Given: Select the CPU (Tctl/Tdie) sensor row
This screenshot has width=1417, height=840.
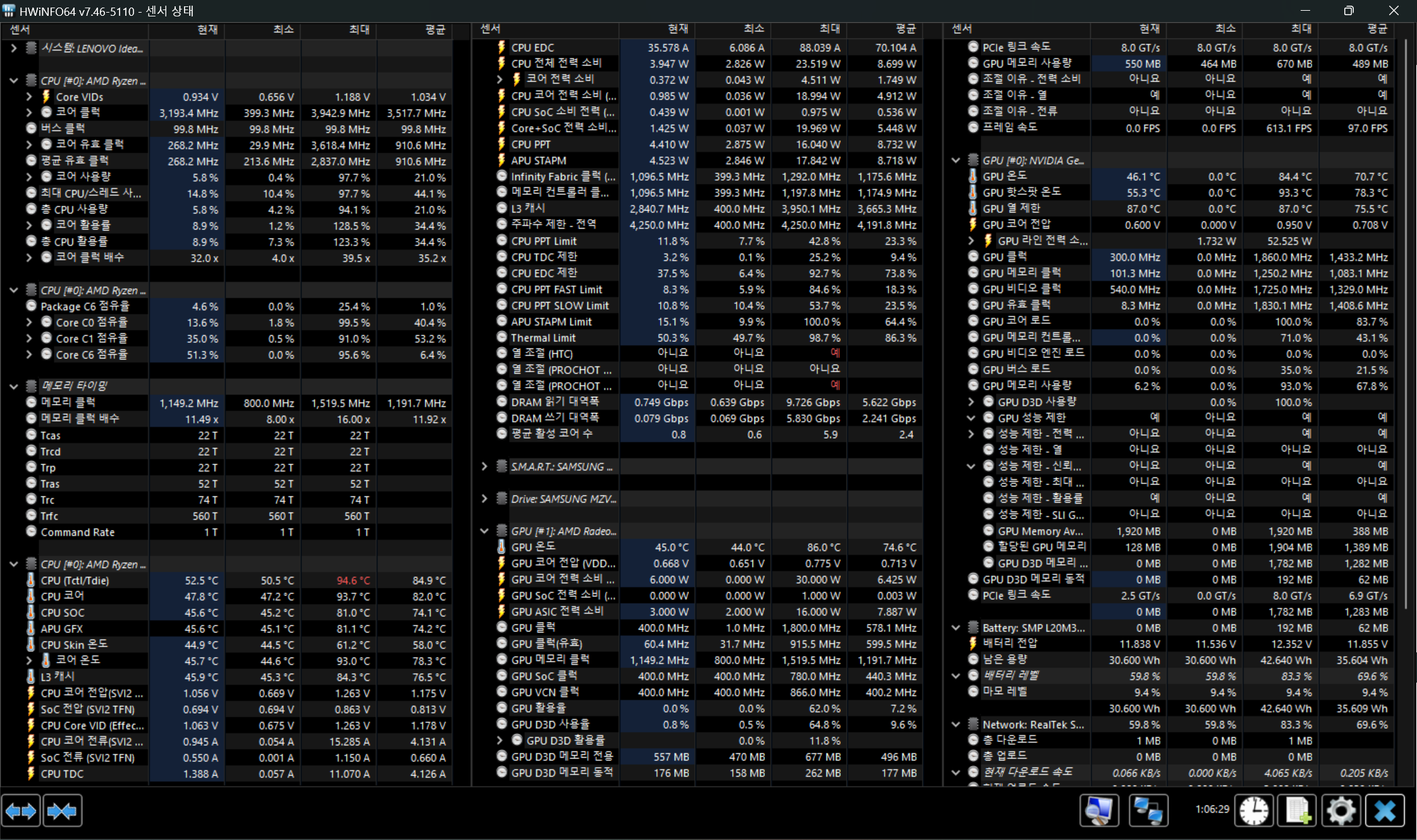Looking at the screenshot, I should (x=75, y=580).
